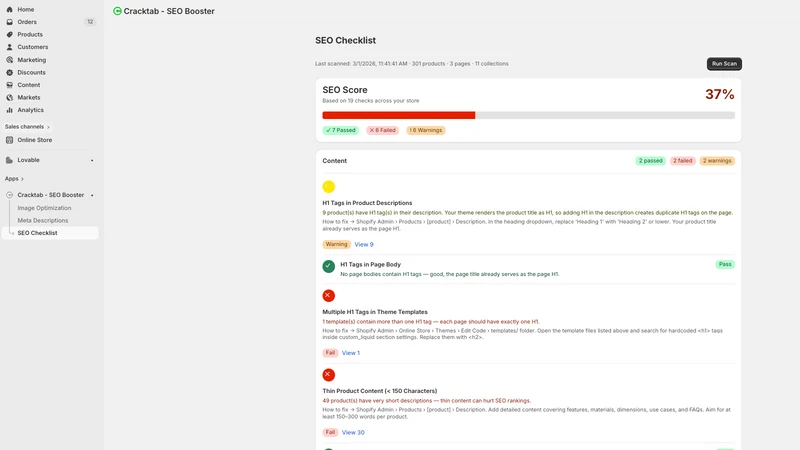This screenshot has width=800, height=450.
Task: Click the Markets globe icon
Action: tap(9, 97)
